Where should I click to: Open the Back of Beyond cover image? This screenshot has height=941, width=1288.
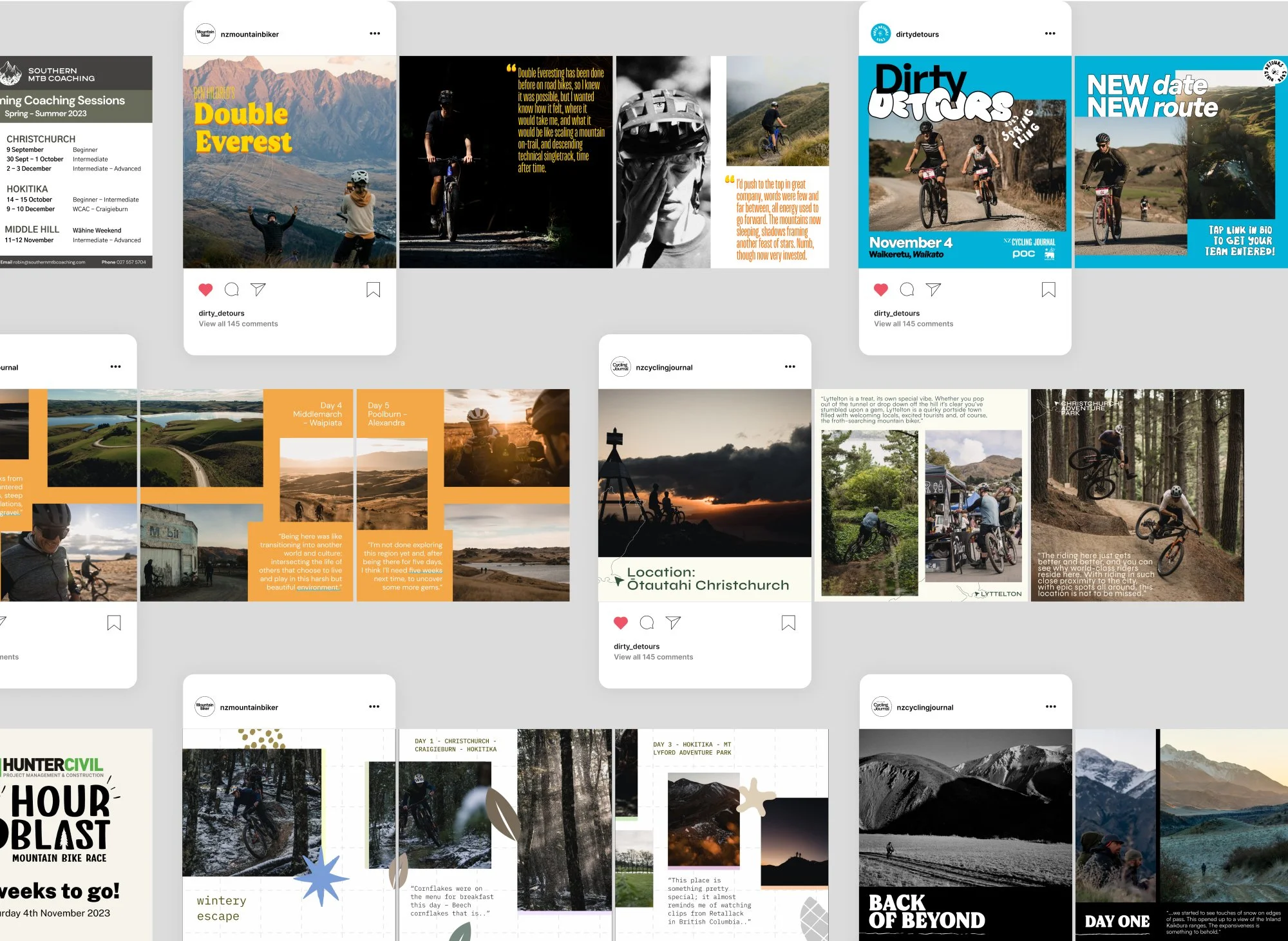[965, 835]
